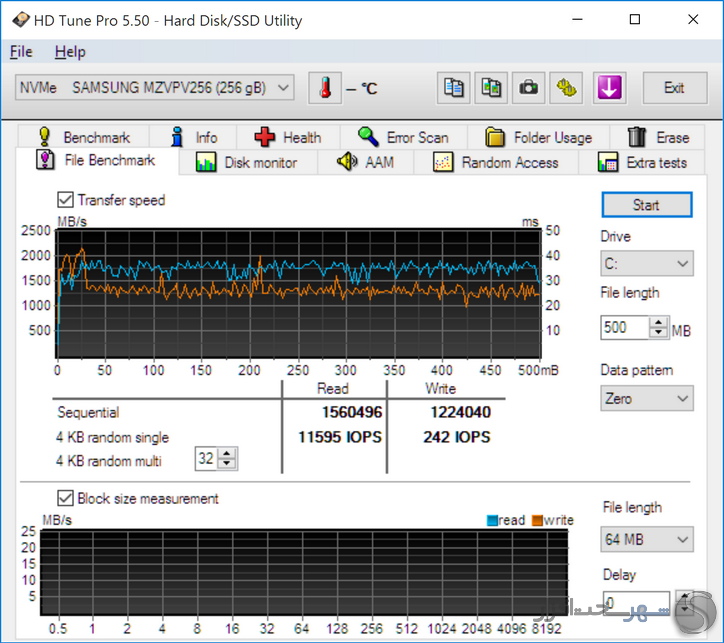Click the Disk monitor chart icon
The width and height of the screenshot is (724, 643).
(206, 162)
